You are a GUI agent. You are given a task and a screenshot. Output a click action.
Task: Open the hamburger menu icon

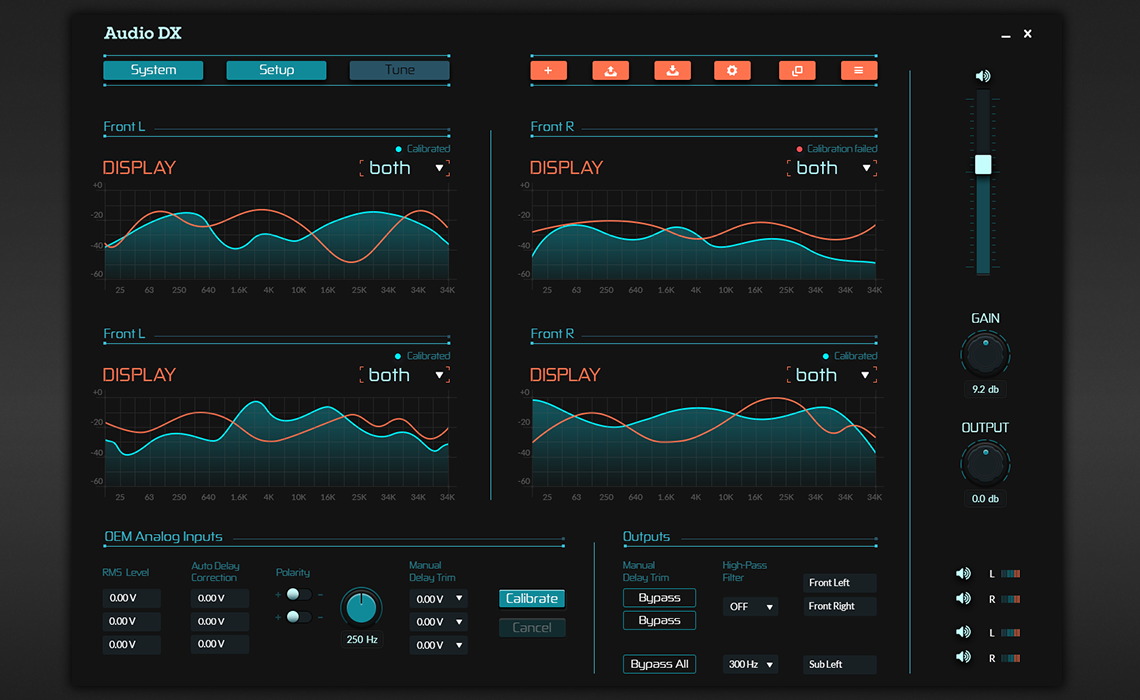pos(859,70)
